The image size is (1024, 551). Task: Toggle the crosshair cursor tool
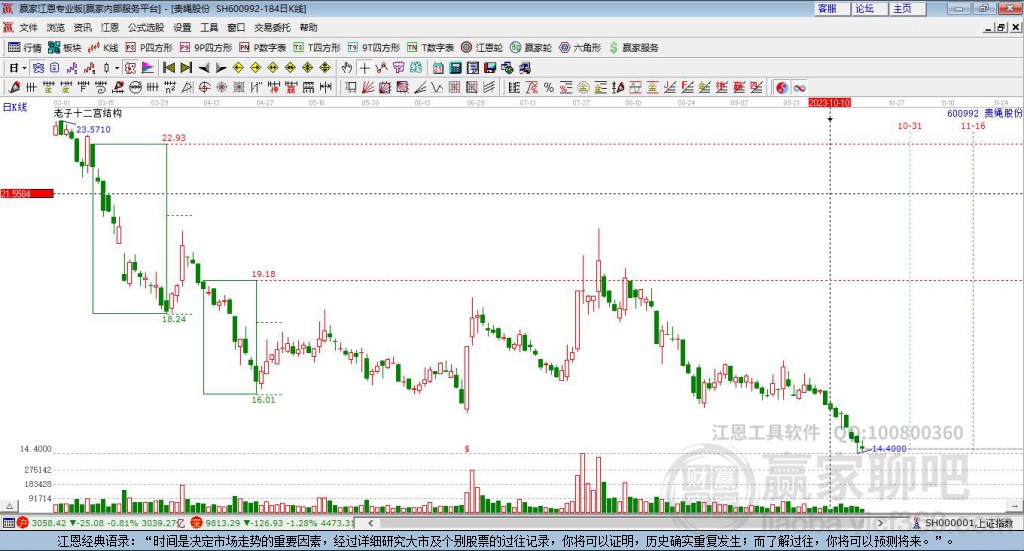pyautogui.click(x=364, y=68)
